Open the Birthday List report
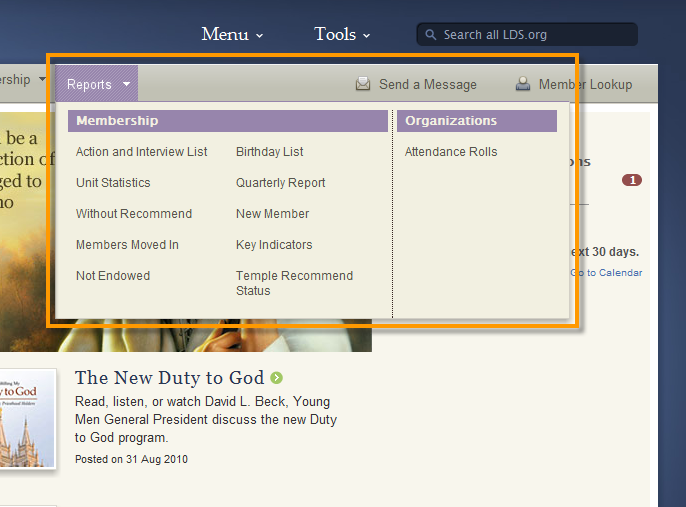 pyautogui.click(x=270, y=152)
